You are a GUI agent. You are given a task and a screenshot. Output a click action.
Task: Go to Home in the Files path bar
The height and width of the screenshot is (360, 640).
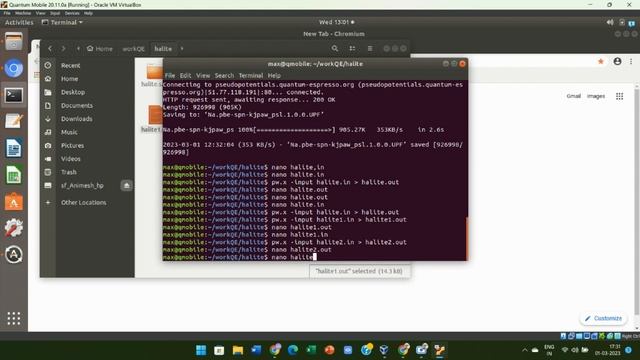(x=100, y=49)
